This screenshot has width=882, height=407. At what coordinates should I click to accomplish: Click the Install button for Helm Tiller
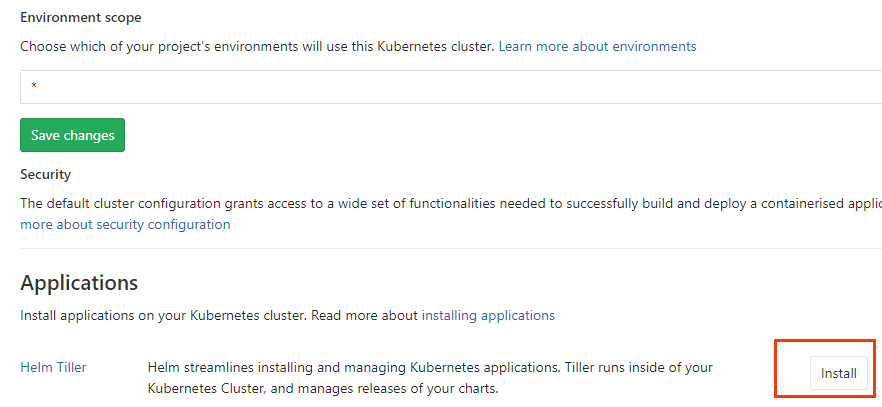pyautogui.click(x=838, y=373)
